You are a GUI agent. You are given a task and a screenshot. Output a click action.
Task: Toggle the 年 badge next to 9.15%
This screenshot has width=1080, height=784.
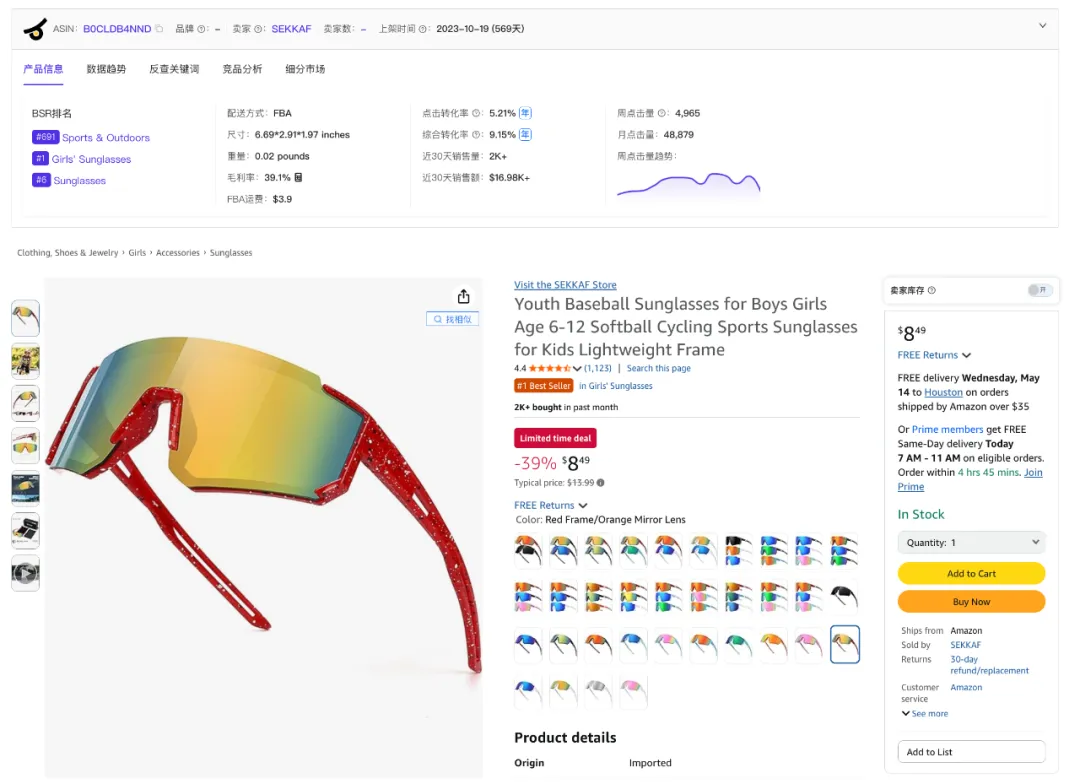[525, 135]
